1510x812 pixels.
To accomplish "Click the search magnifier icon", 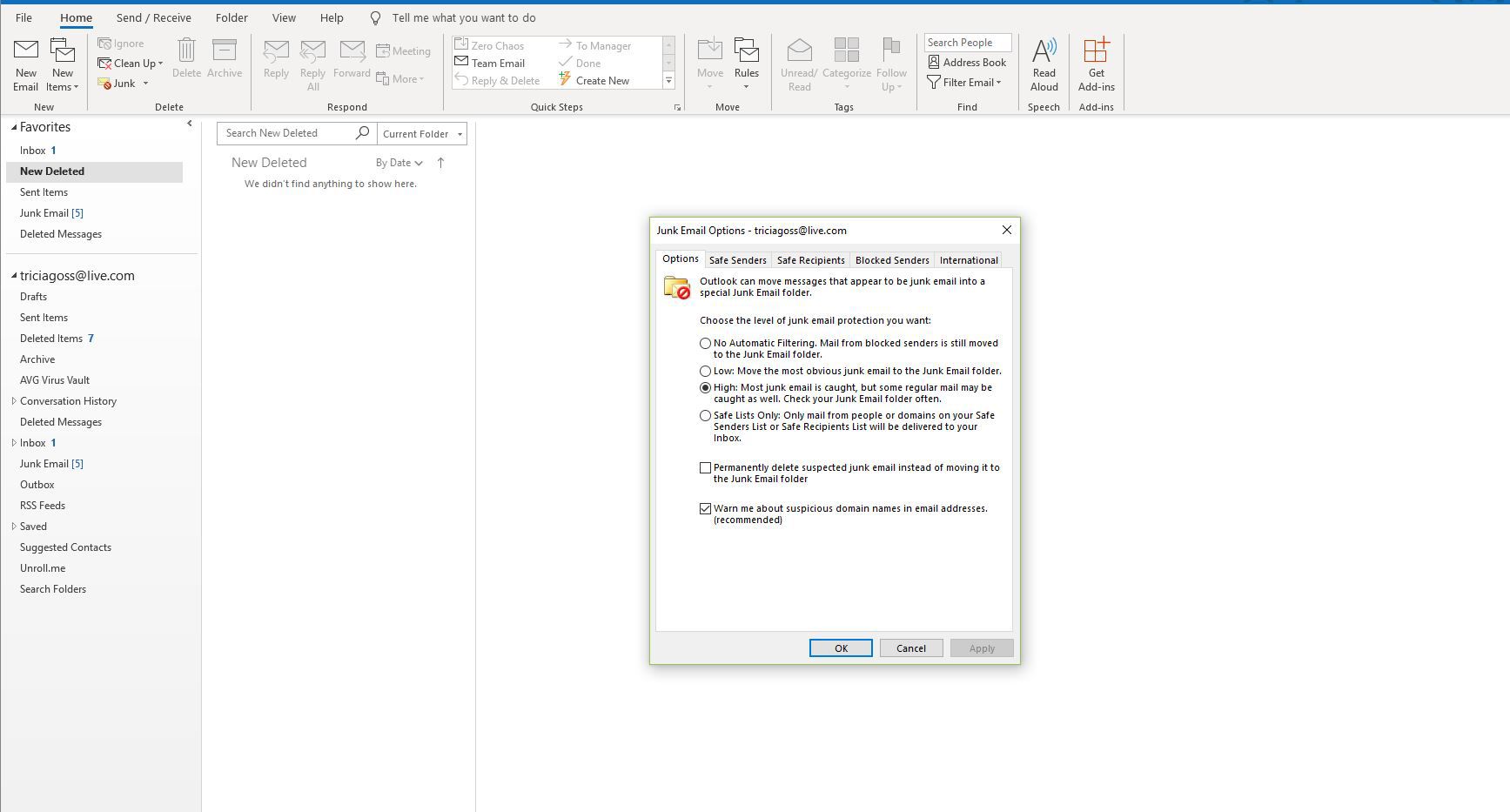I will 362,132.
